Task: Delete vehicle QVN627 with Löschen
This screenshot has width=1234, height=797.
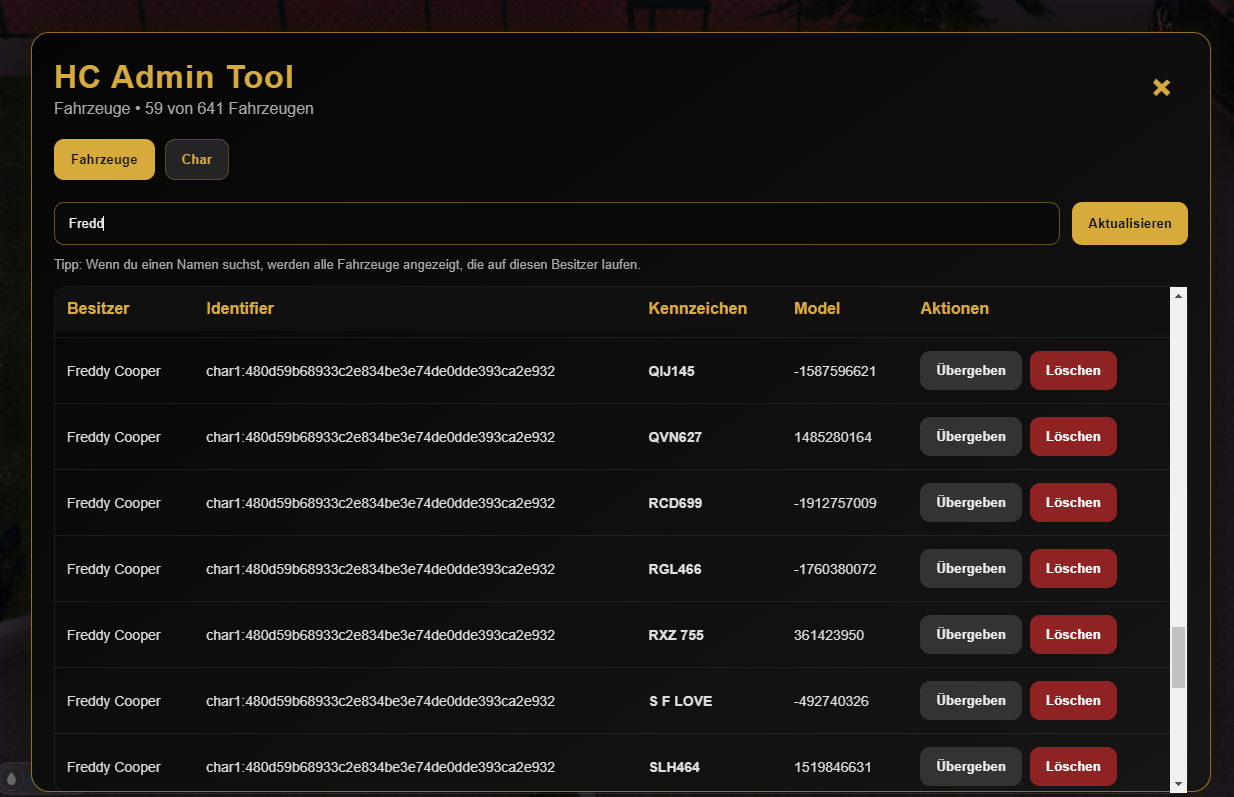Action: click(x=1073, y=436)
